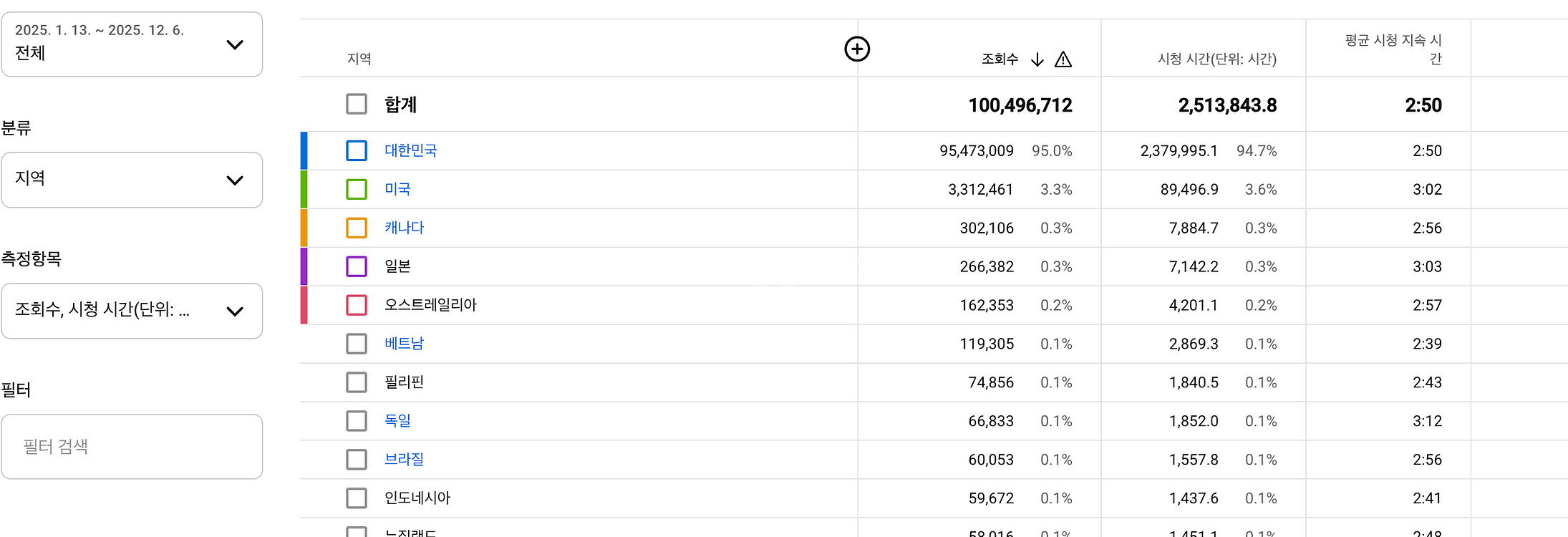Click the 측정항목 dropdown arrow
The width and height of the screenshot is (1568, 537).
(235, 311)
